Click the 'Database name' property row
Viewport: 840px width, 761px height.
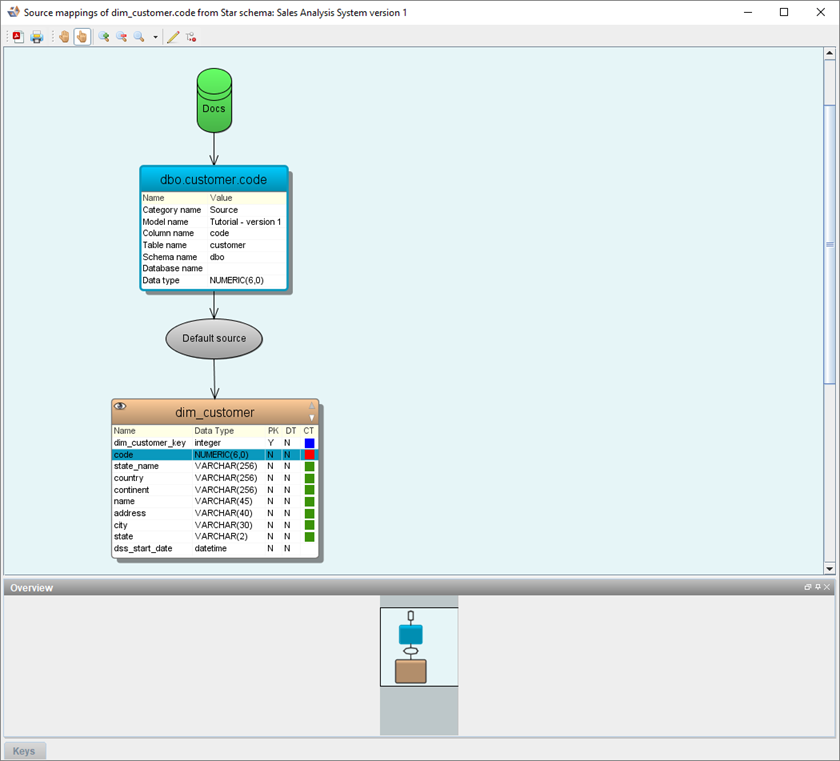(214, 268)
